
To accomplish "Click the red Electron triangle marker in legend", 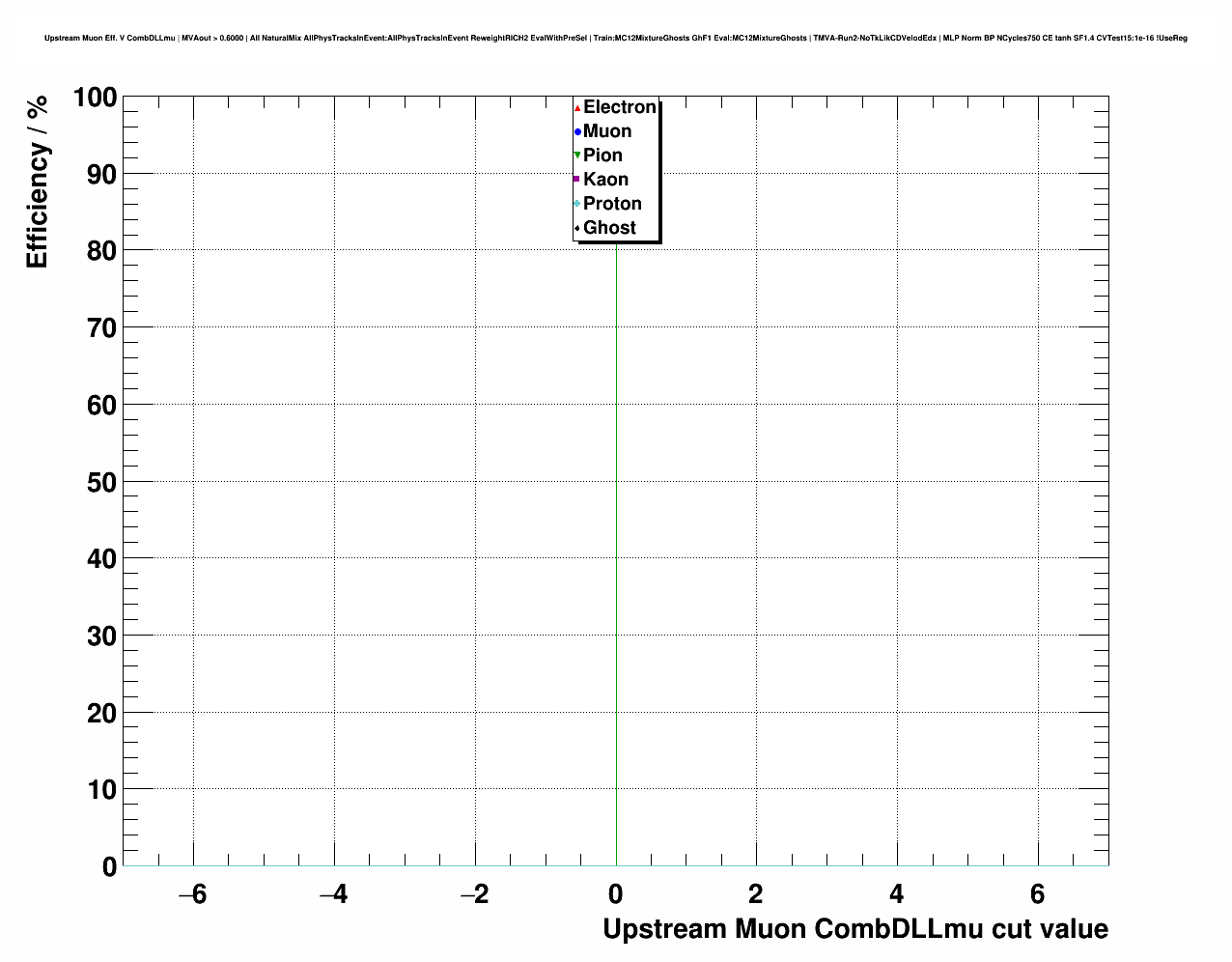I will point(577,108).
